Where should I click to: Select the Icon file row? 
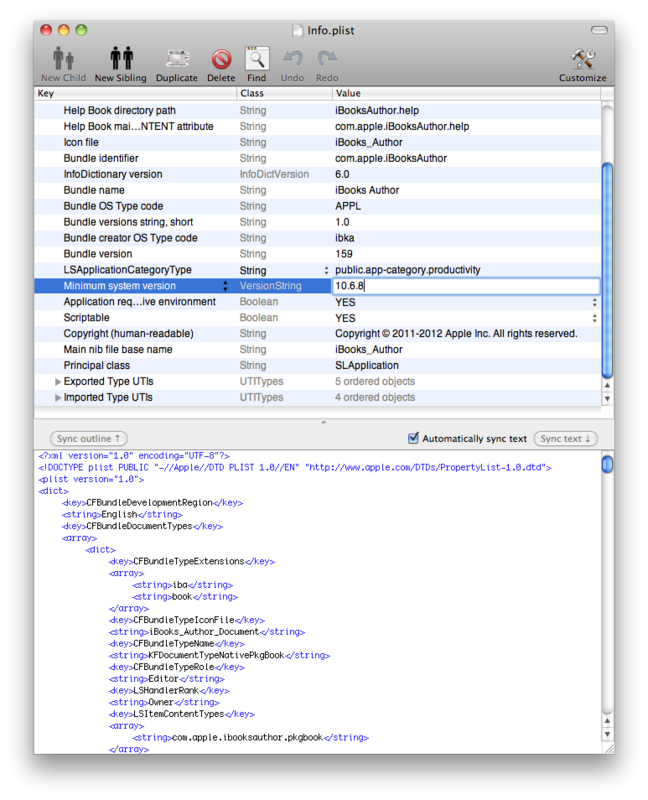(317, 142)
